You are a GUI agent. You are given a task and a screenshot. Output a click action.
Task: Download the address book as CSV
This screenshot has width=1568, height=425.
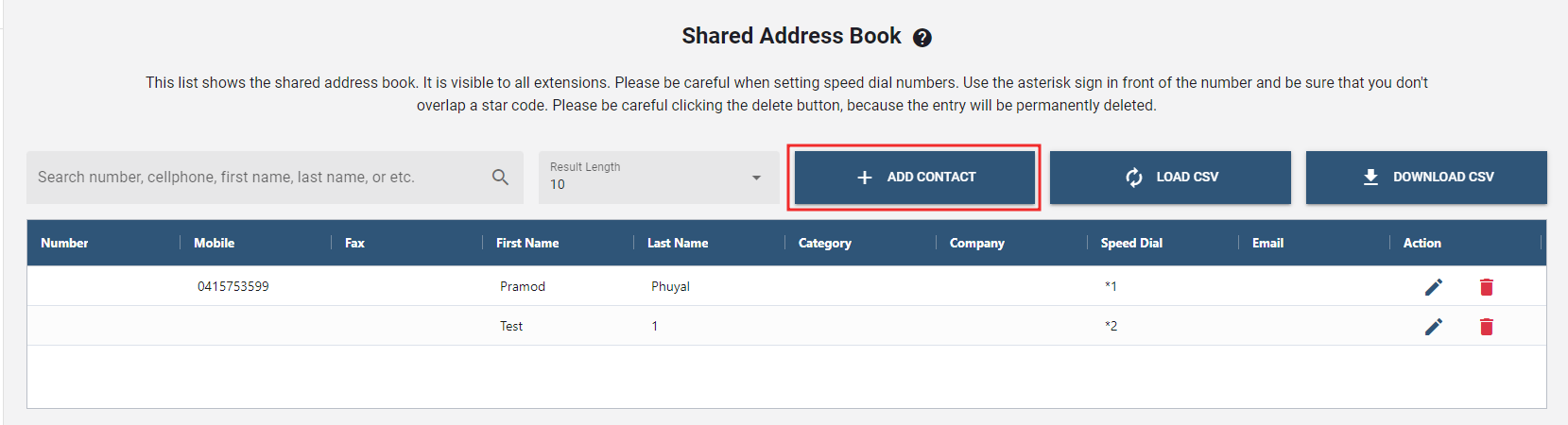[1425, 178]
